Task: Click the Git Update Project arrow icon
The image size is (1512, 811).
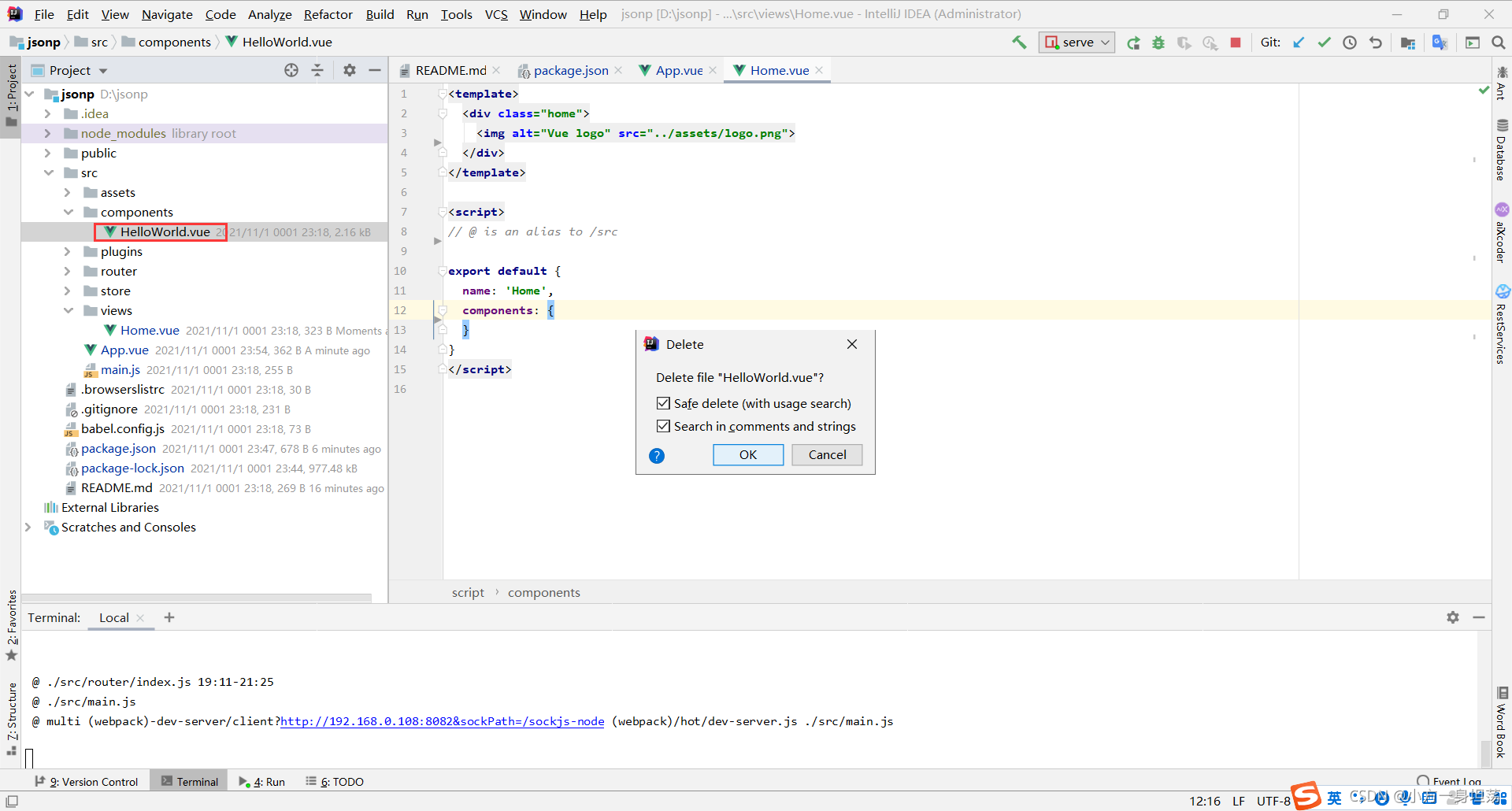Action: pos(1299,43)
